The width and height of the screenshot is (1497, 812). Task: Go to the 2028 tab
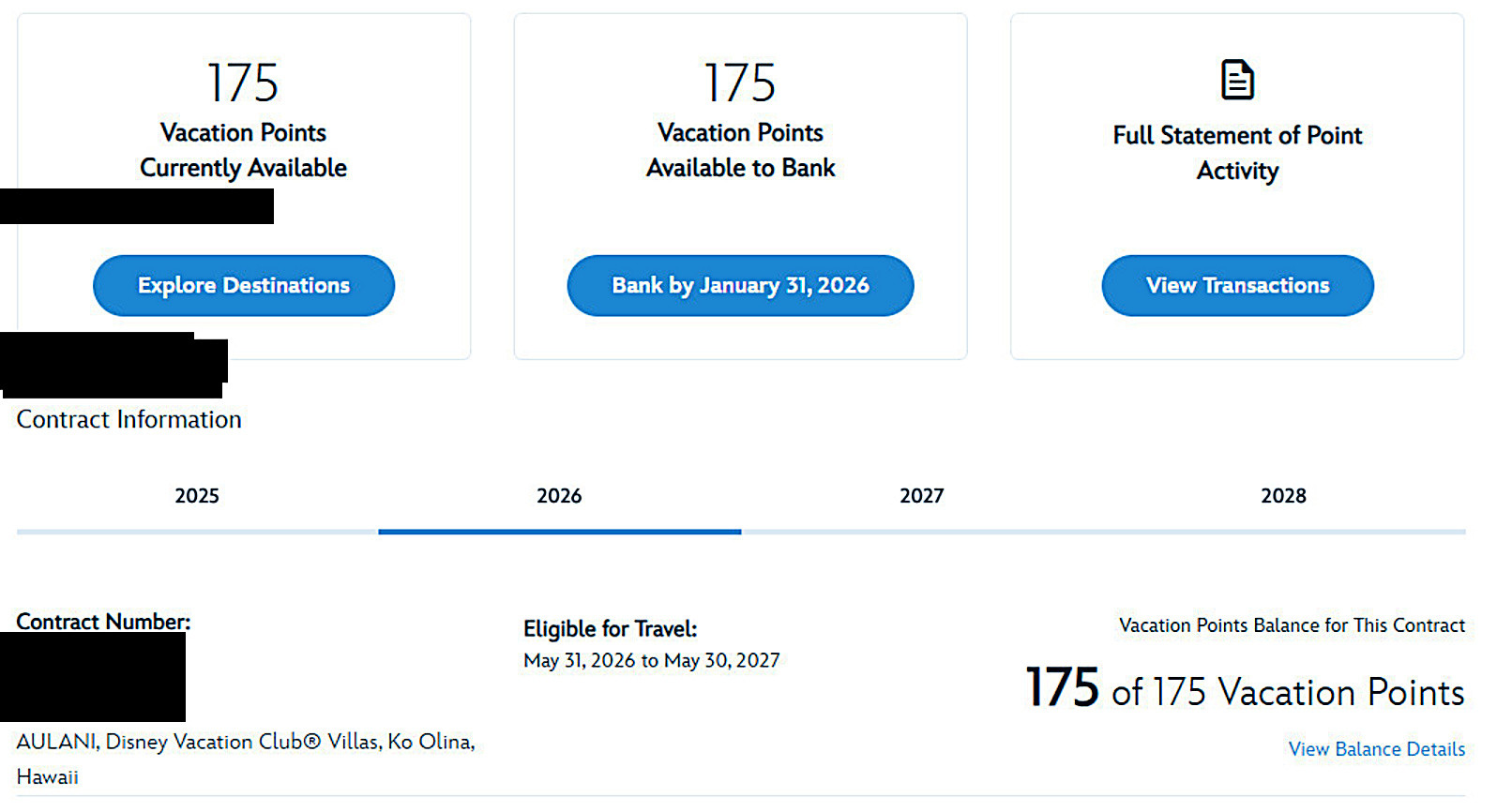click(x=1283, y=496)
